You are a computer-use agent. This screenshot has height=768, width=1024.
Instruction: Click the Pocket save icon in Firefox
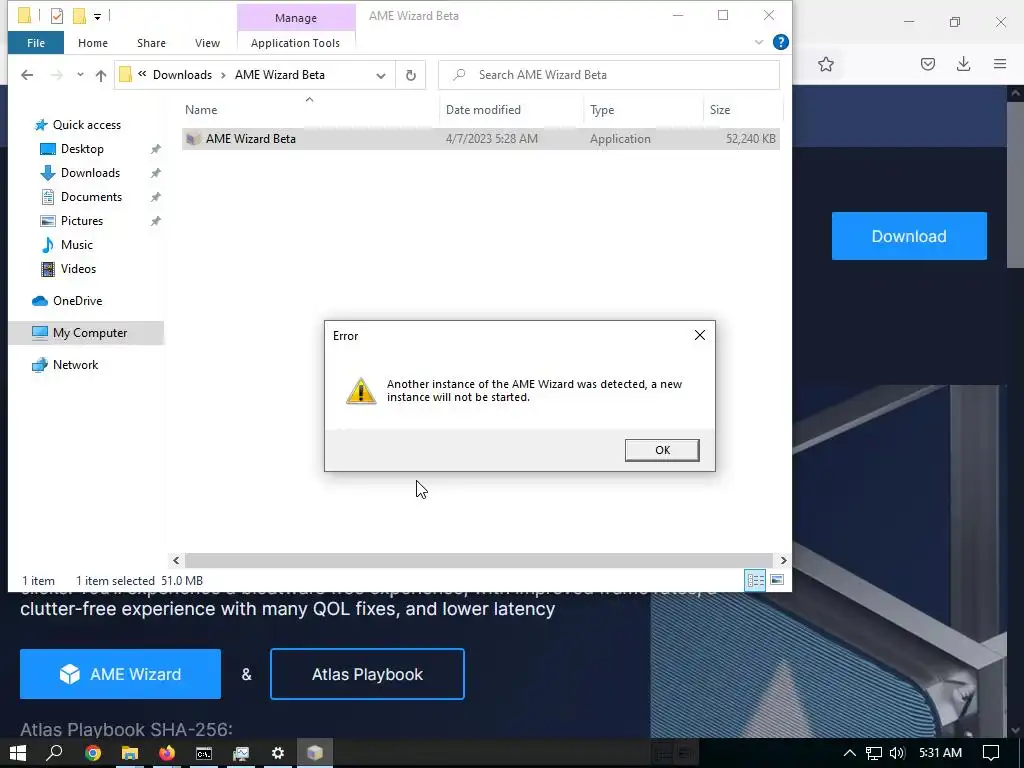click(928, 64)
